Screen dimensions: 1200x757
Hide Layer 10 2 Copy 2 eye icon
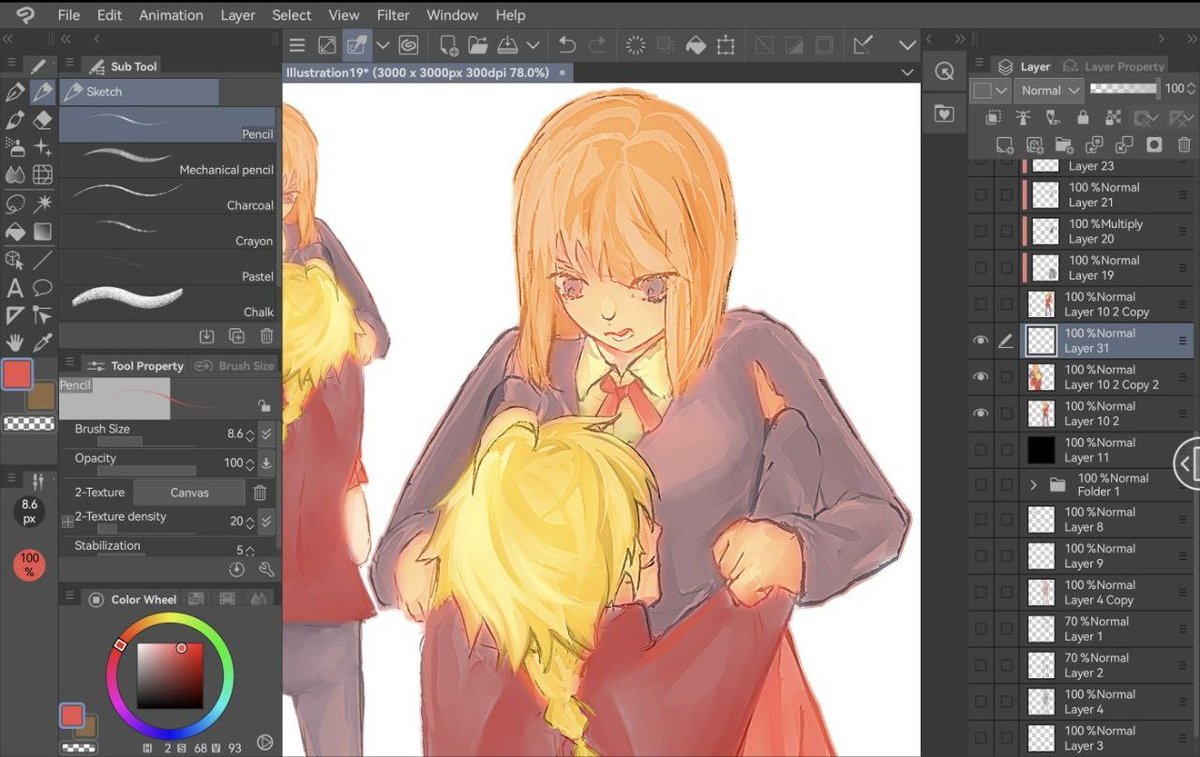981,377
